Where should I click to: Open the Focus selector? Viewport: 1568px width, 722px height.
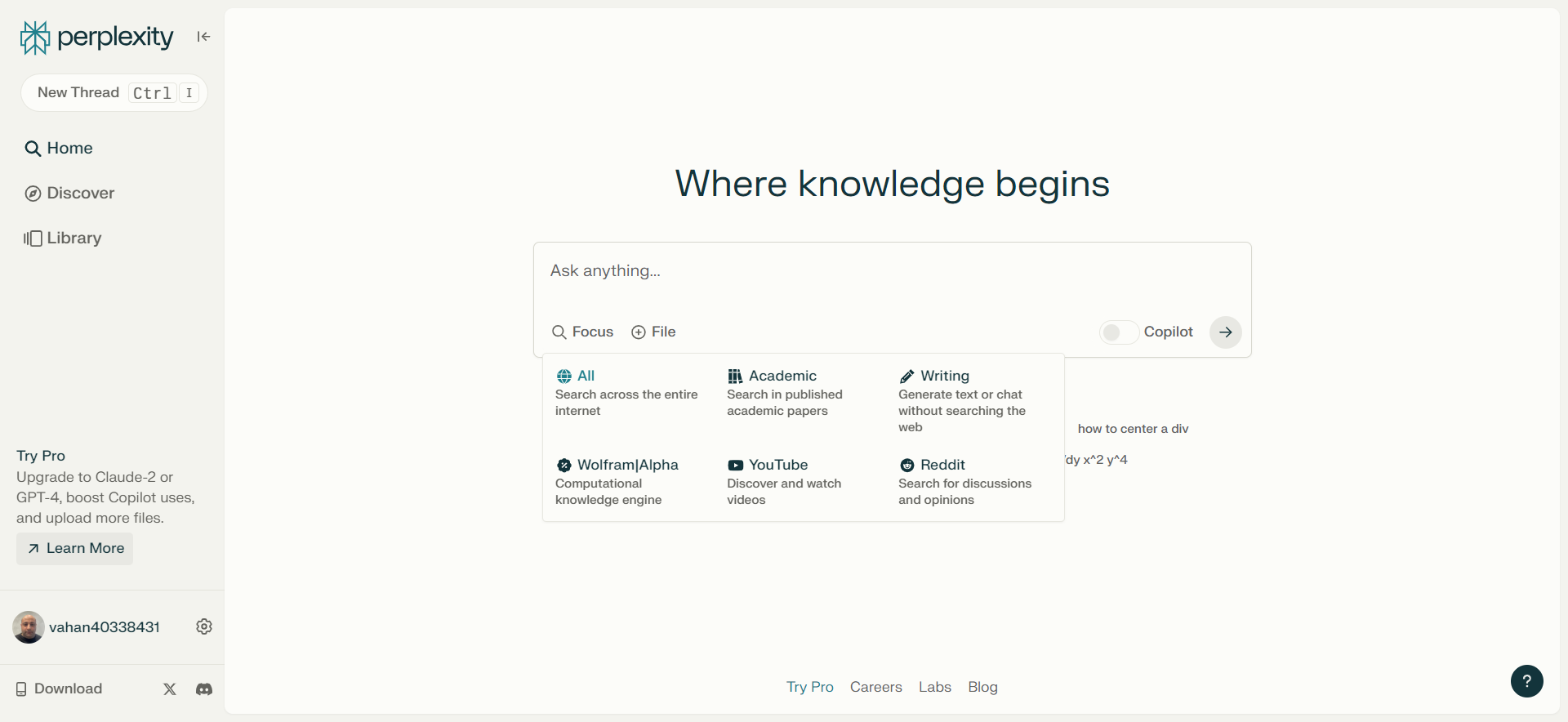click(x=583, y=332)
